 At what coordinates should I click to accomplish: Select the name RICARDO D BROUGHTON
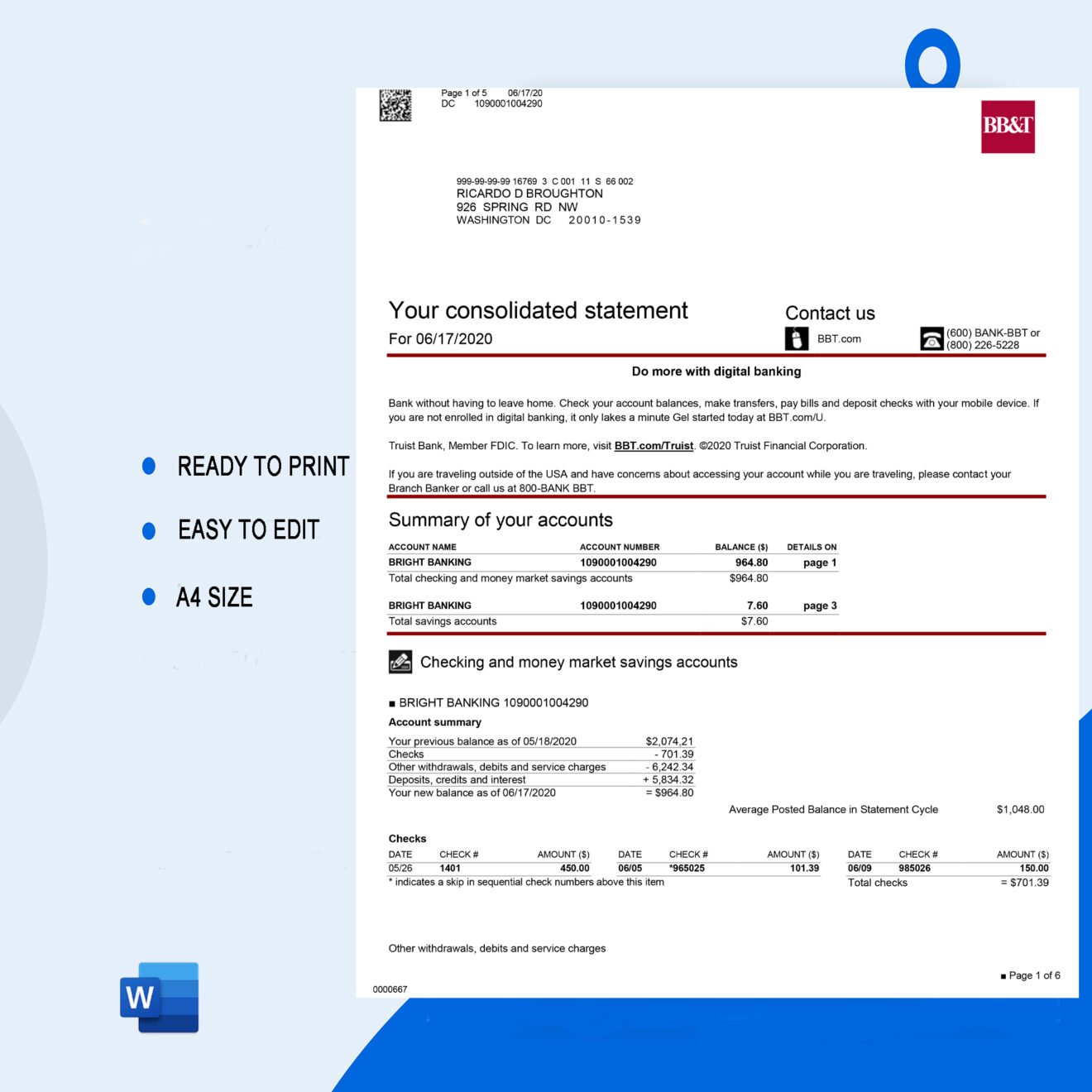pyautogui.click(x=529, y=194)
